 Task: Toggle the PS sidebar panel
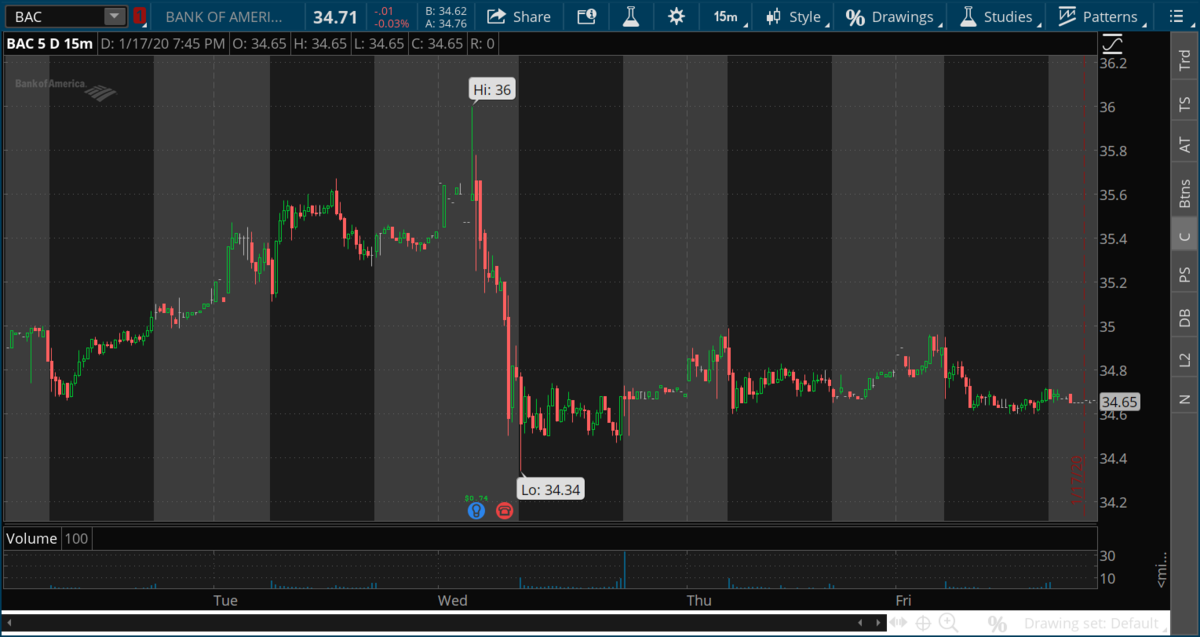click(x=1185, y=274)
